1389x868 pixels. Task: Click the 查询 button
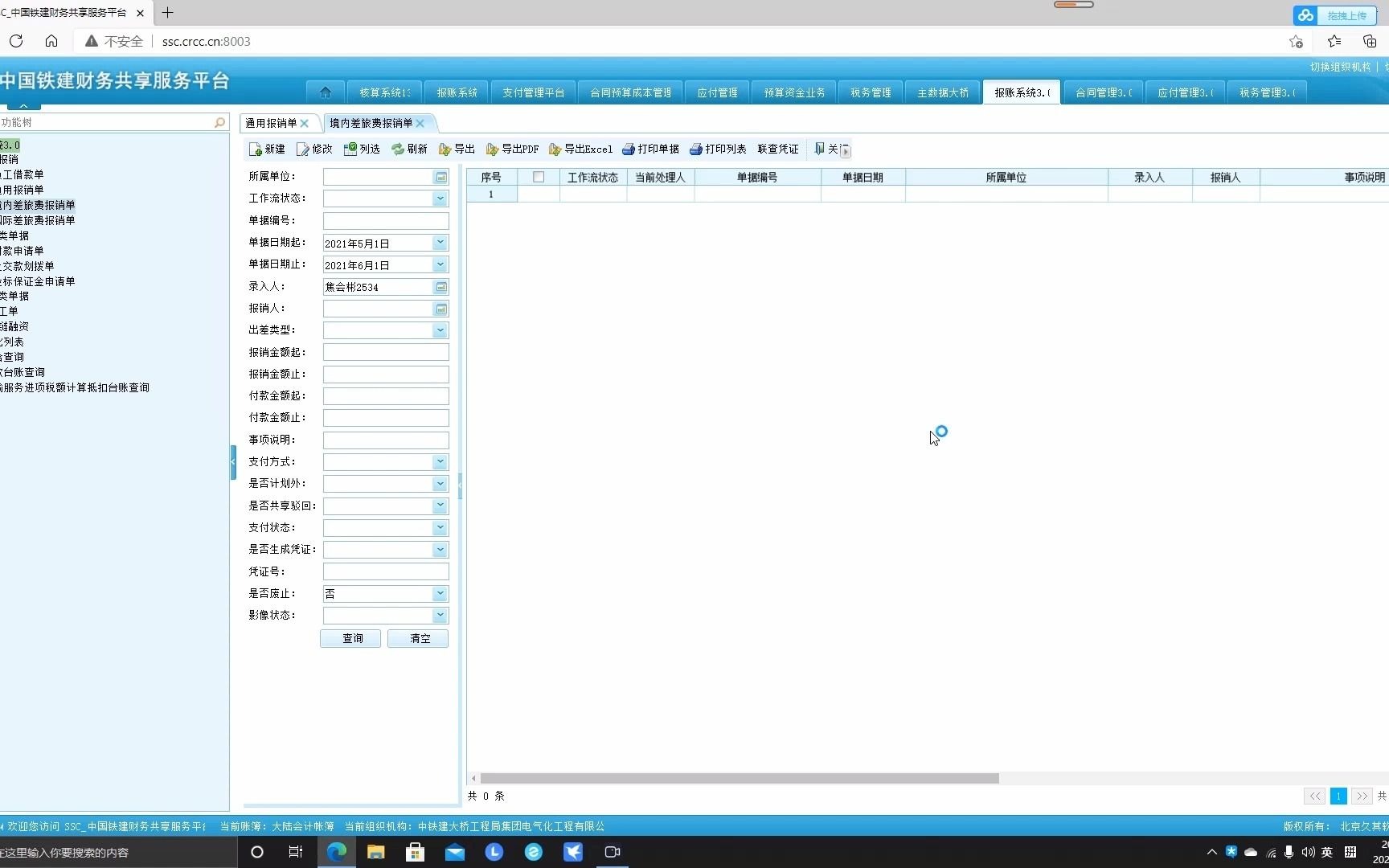(350, 638)
